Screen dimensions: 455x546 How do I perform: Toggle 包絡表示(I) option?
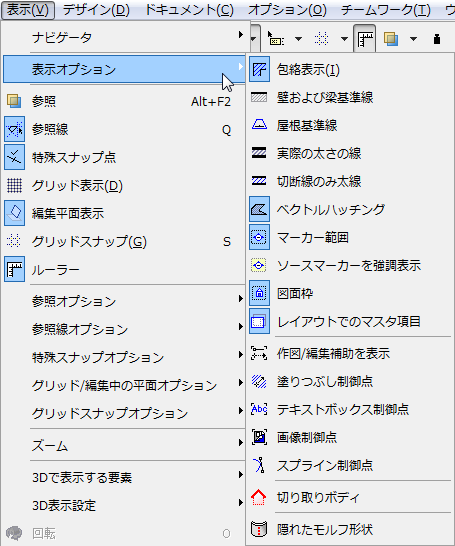click(x=351, y=69)
